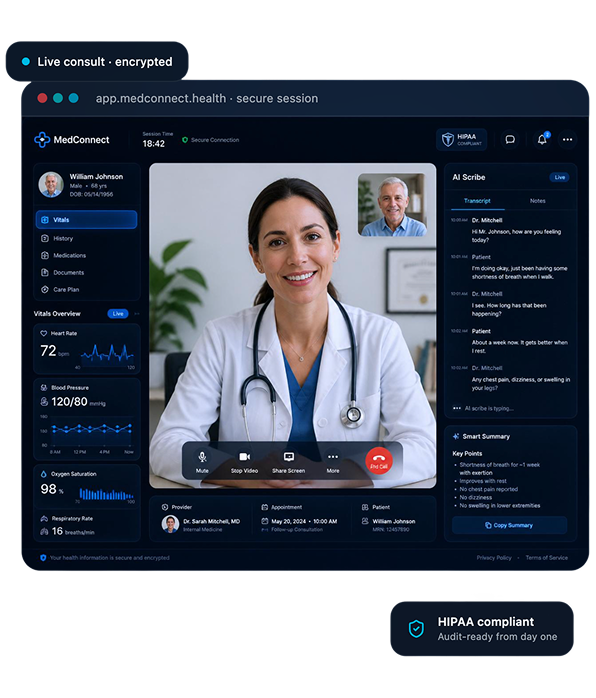This screenshot has height=698, width=596.
Task: Click the MedConnect logo icon
Action: (x=42, y=140)
